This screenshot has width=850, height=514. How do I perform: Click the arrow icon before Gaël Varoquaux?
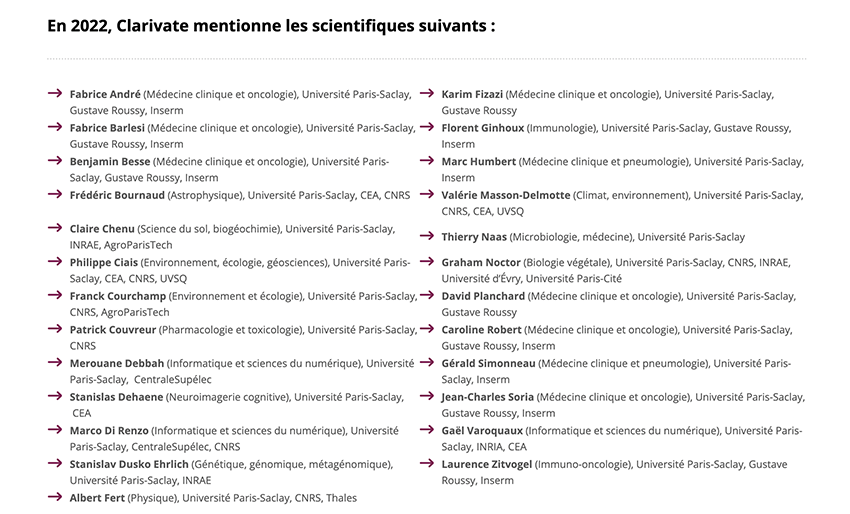click(427, 429)
